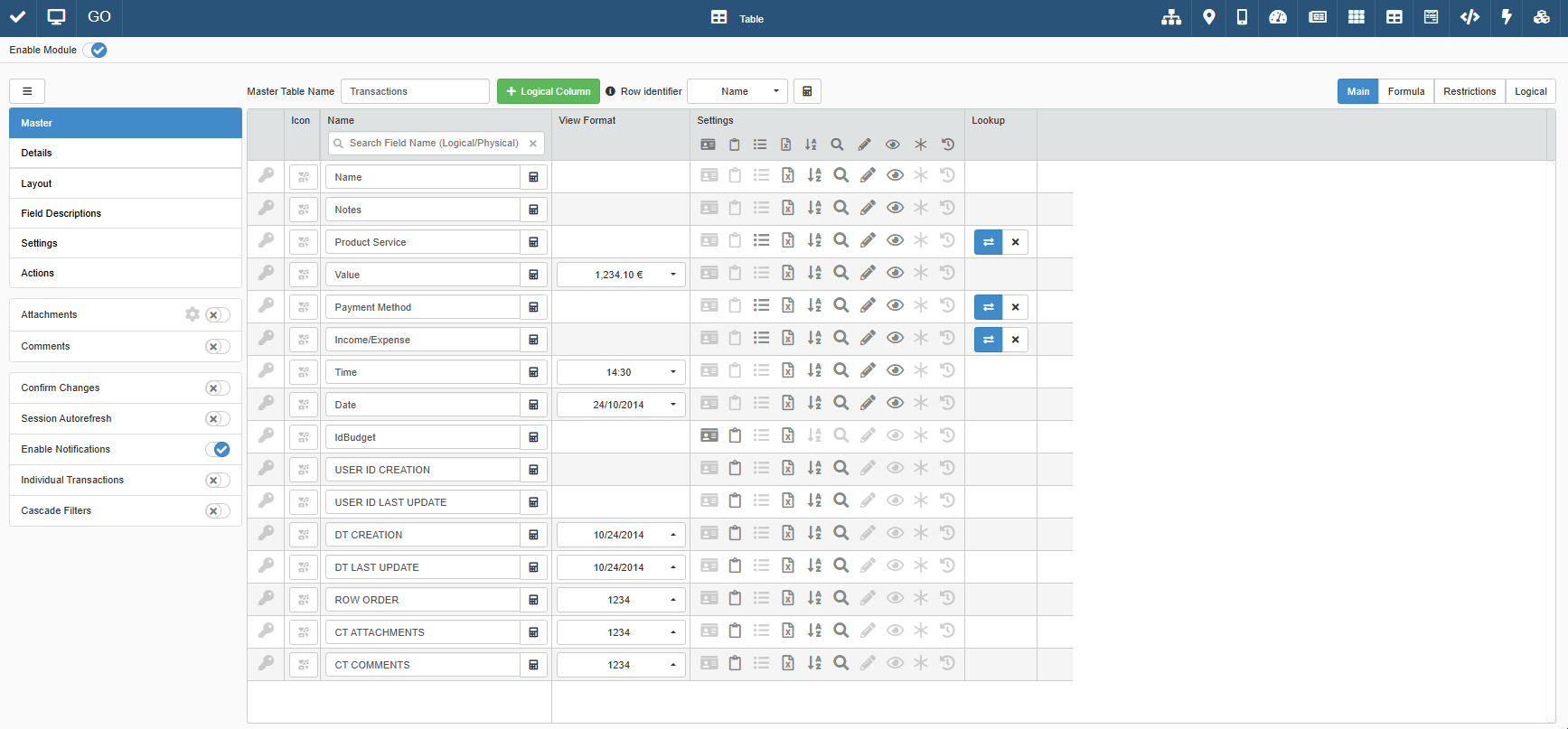Open the Row identifier Name dropdown

click(737, 91)
